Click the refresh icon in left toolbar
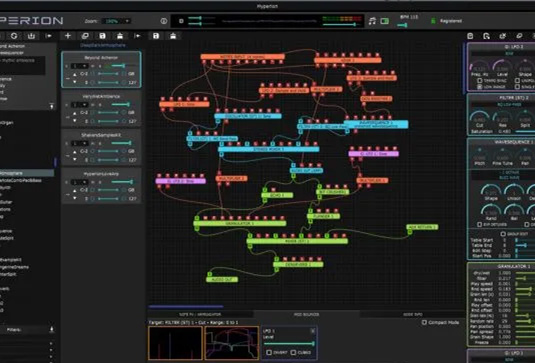The height and width of the screenshot is (363, 535). pyautogui.click(x=14, y=36)
